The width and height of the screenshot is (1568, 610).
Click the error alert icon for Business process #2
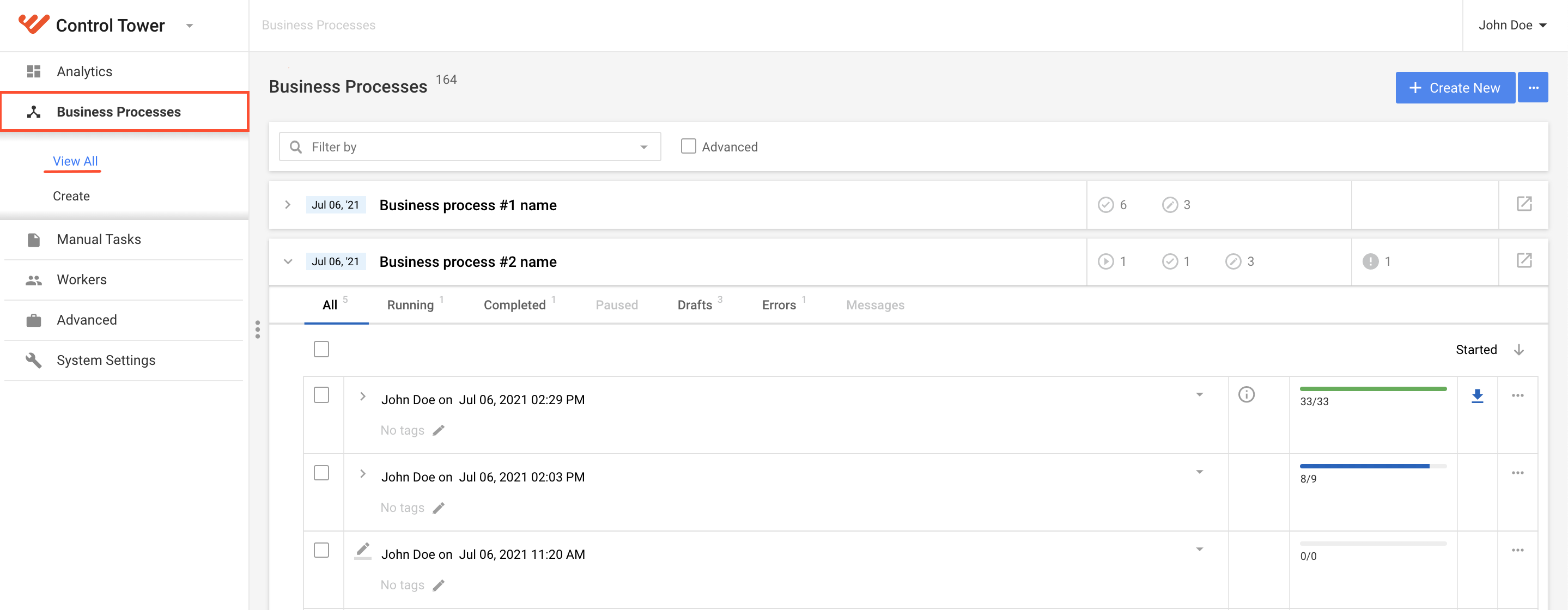pos(1370,261)
